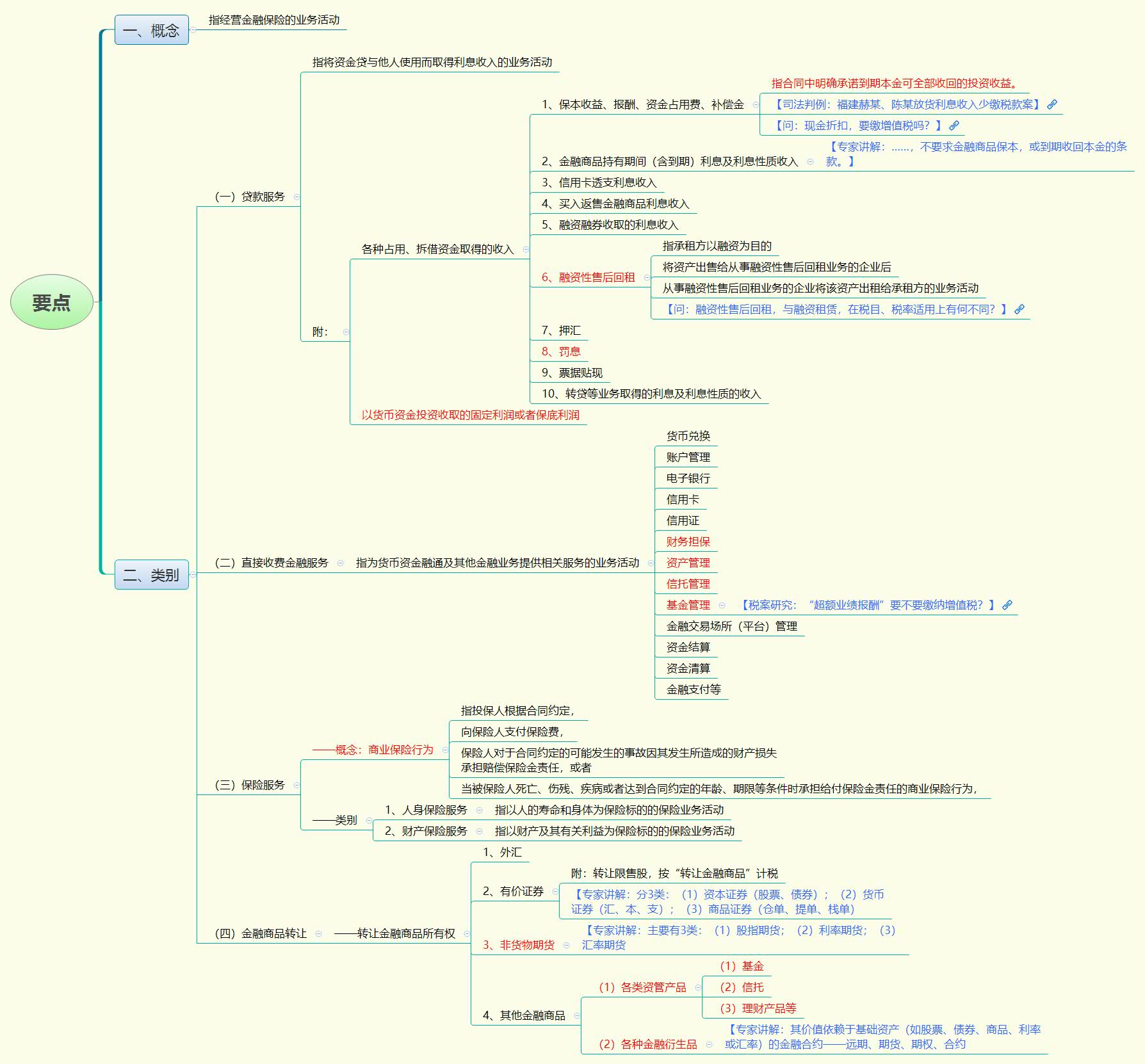Collapse the 一、概念 branch toggle

click(x=193, y=30)
